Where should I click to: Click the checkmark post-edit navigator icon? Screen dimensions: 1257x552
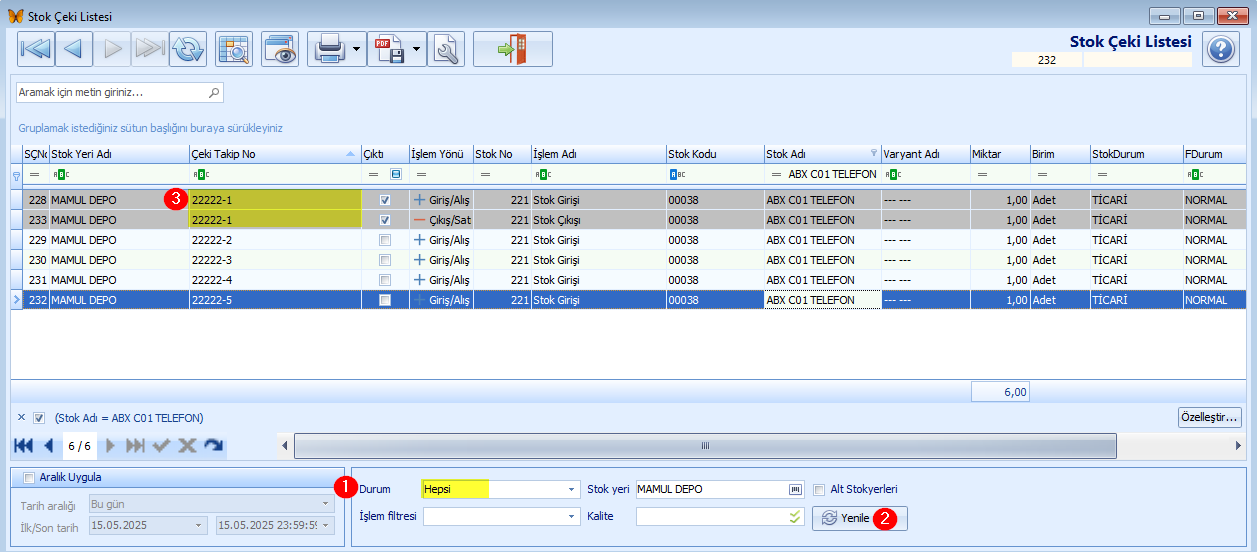coord(161,445)
